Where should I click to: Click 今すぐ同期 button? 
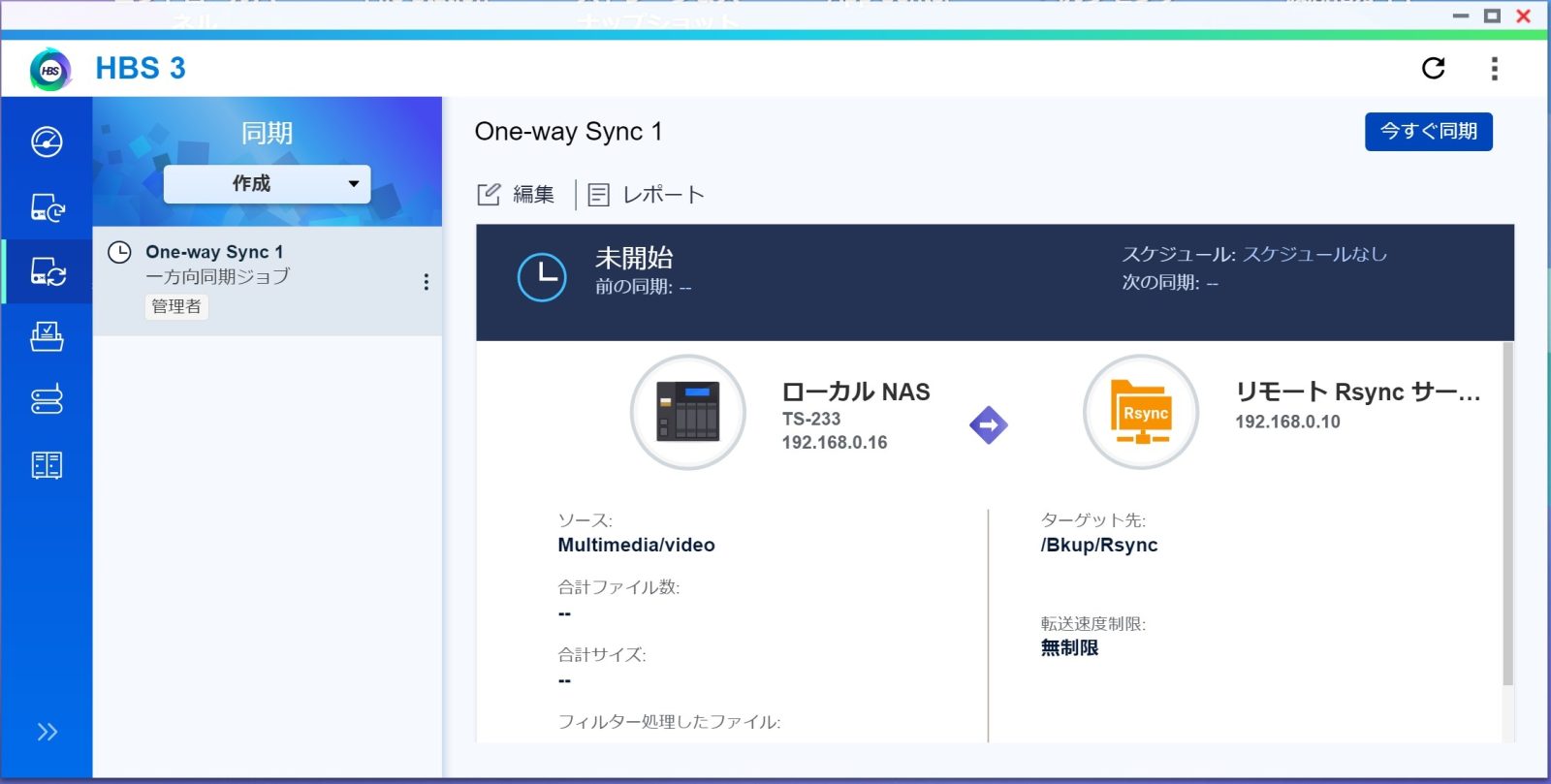[x=1428, y=132]
